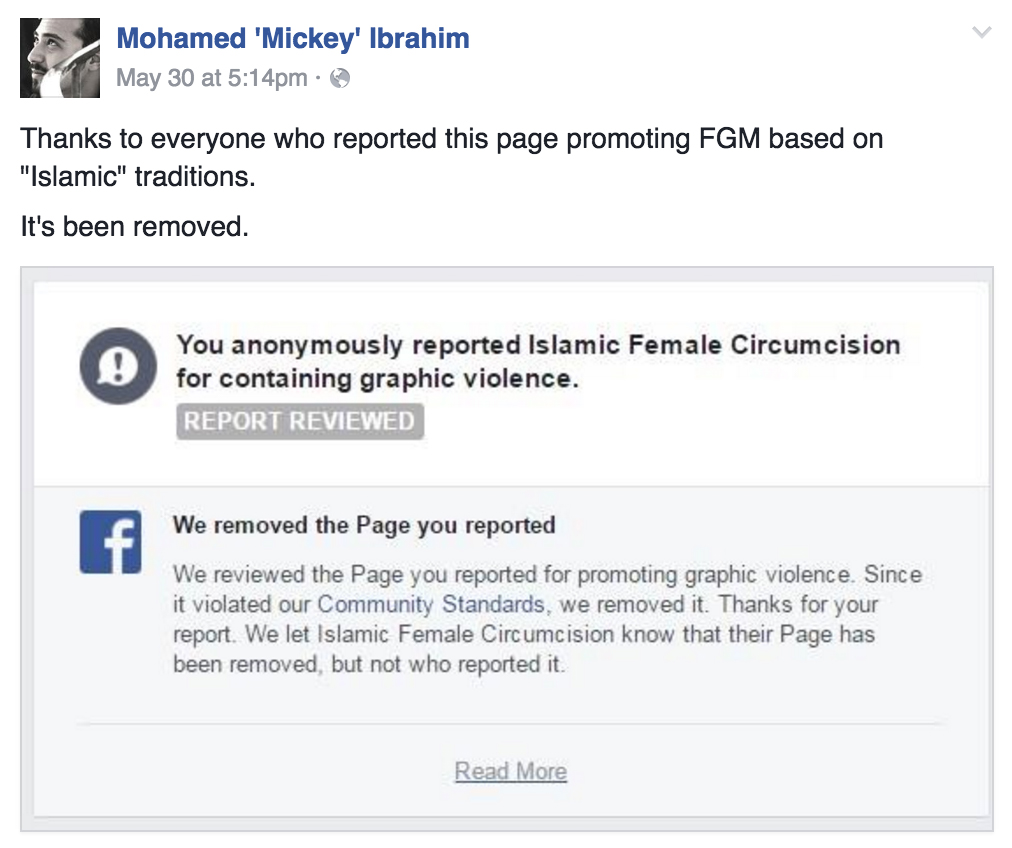The width and height of the screenshot is (1012, 848).
Task: Click the paragraph starting "We reviewed the Page"
Action: coord(547,619)
